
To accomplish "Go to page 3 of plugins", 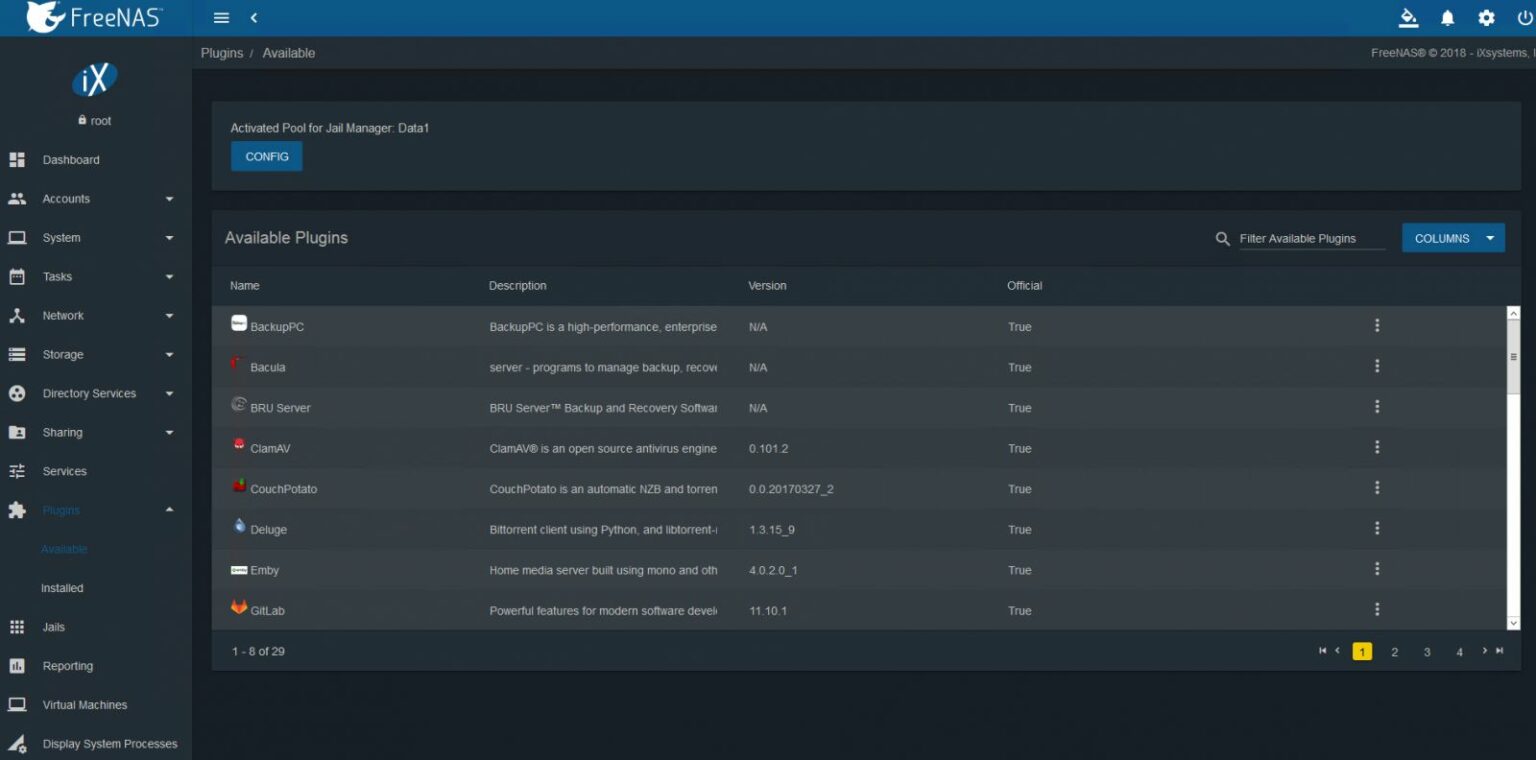I will (x=1427, y=652).
